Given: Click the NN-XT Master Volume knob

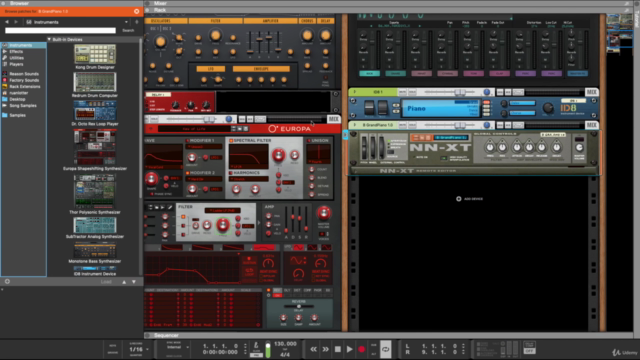Looking at the screenshot, I should [579, 148].
